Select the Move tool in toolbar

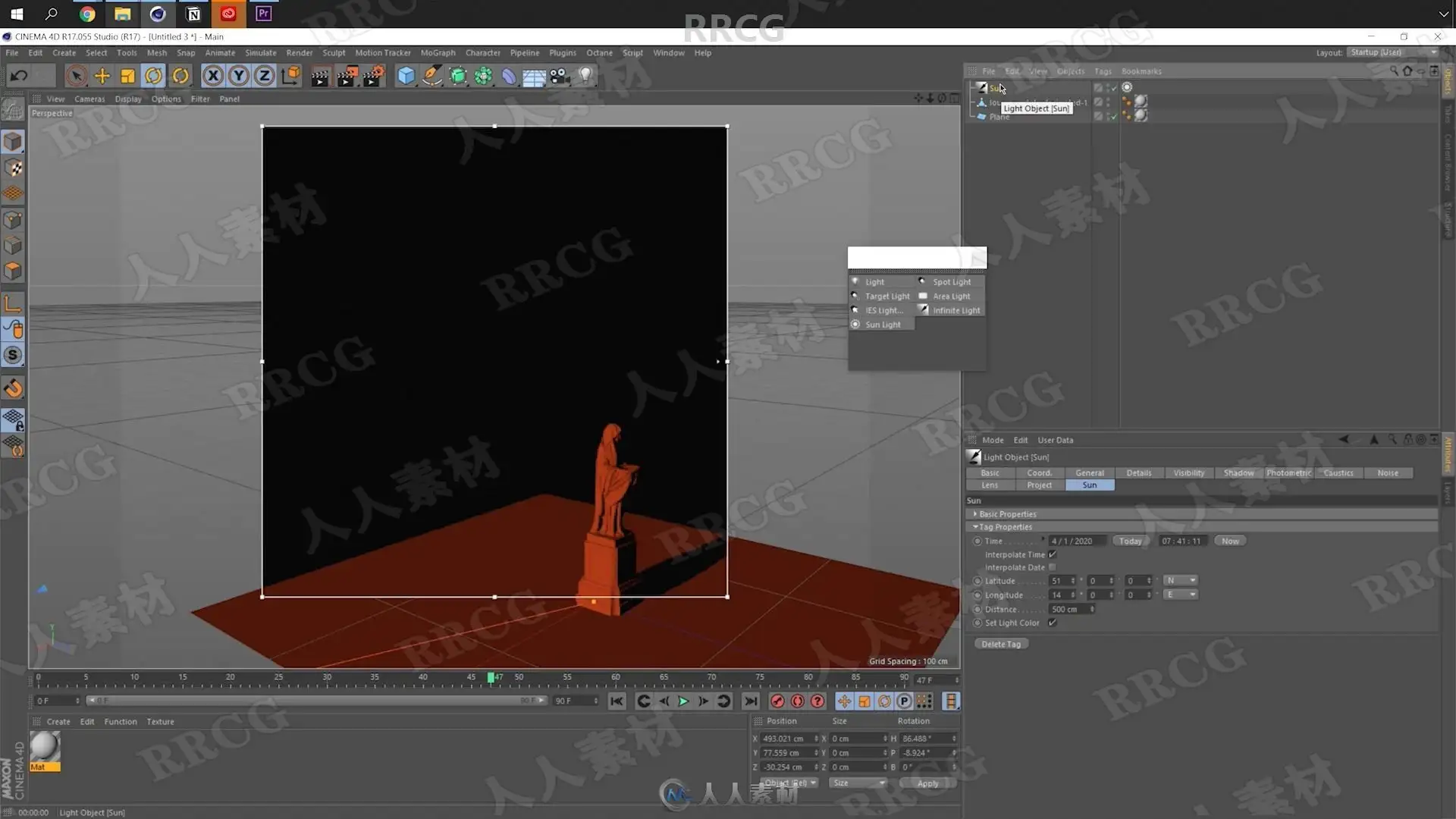coord(102,76)
